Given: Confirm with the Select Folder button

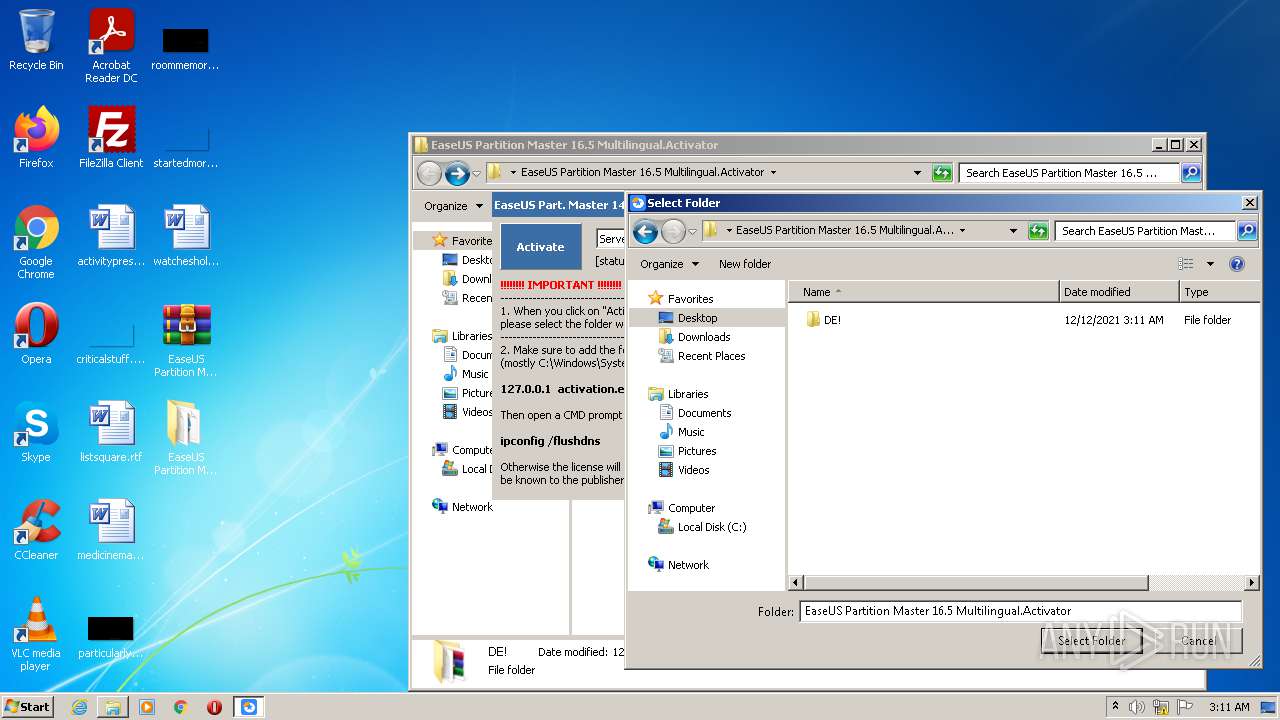Looking at the screenshot, I should [1091, 641].
